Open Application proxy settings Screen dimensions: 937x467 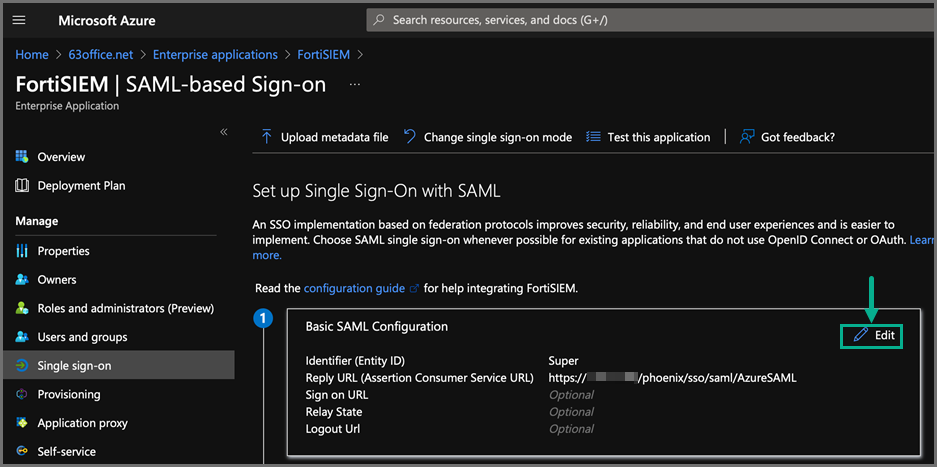coord(82,423)
